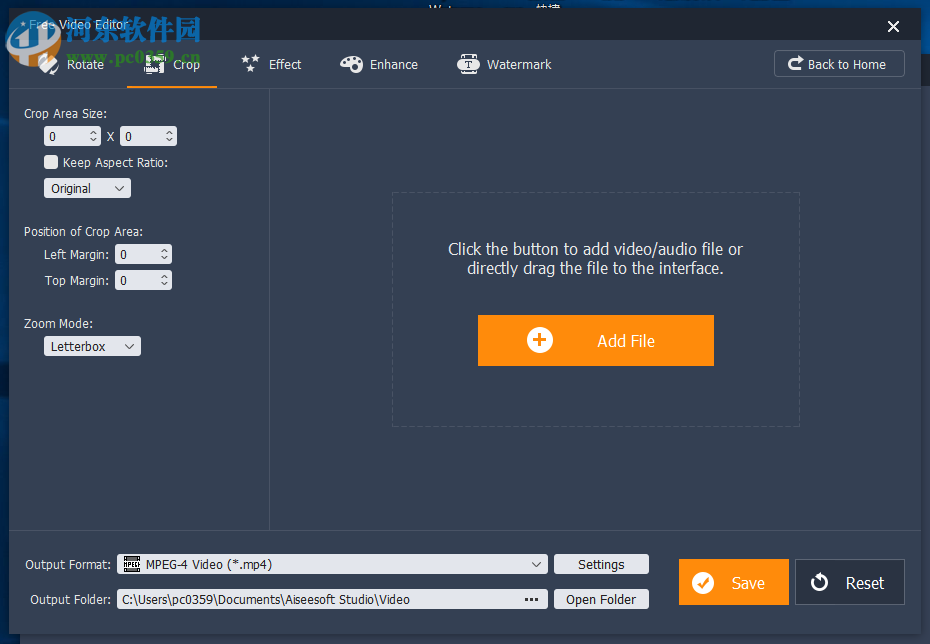Click the Watermark text icon
This screenshot has height=644, width=930.
(468, 63)
